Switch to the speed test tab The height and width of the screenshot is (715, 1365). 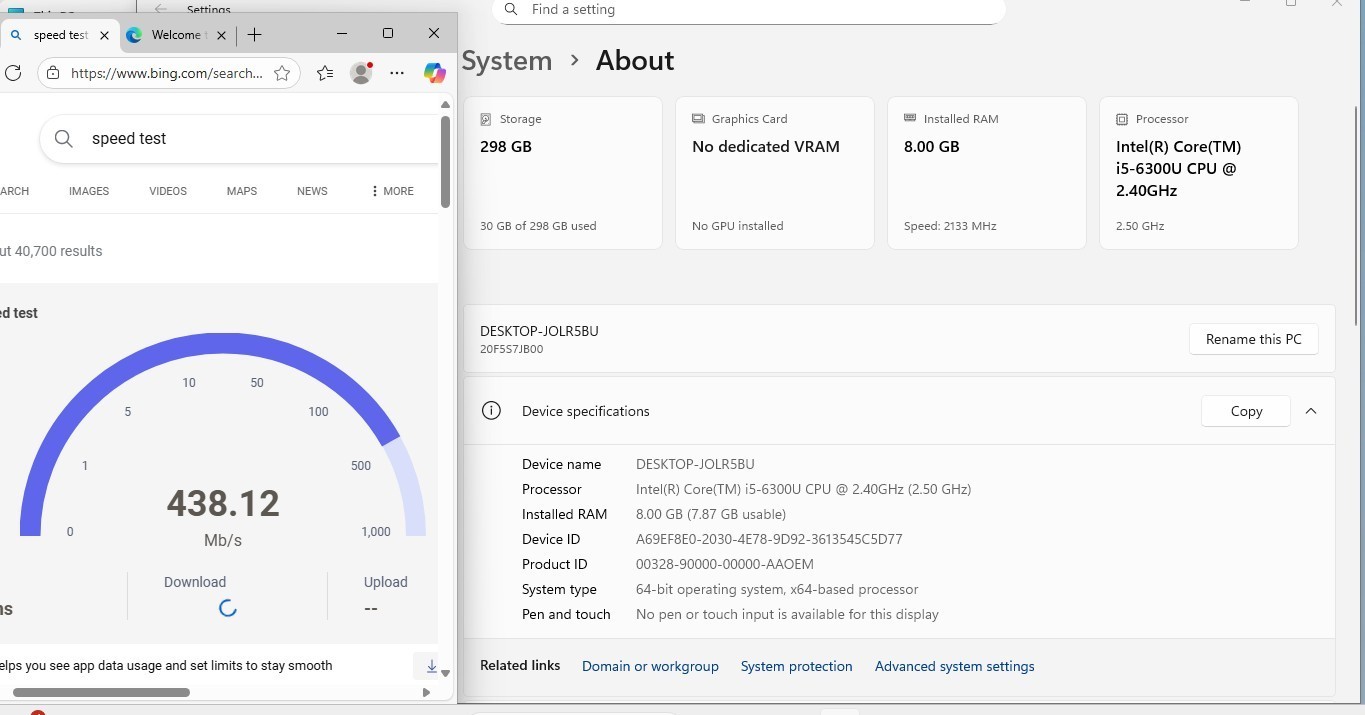[x=60, y=35]
